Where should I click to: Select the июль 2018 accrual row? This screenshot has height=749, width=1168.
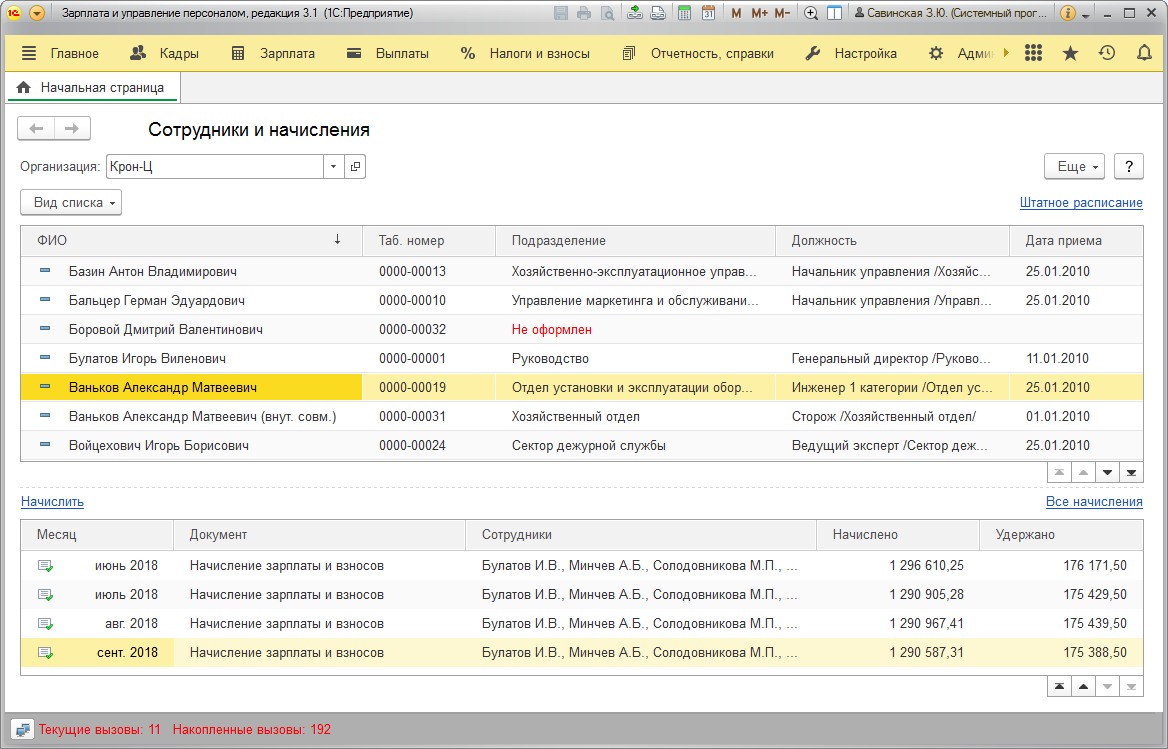[x=581, y=595]
